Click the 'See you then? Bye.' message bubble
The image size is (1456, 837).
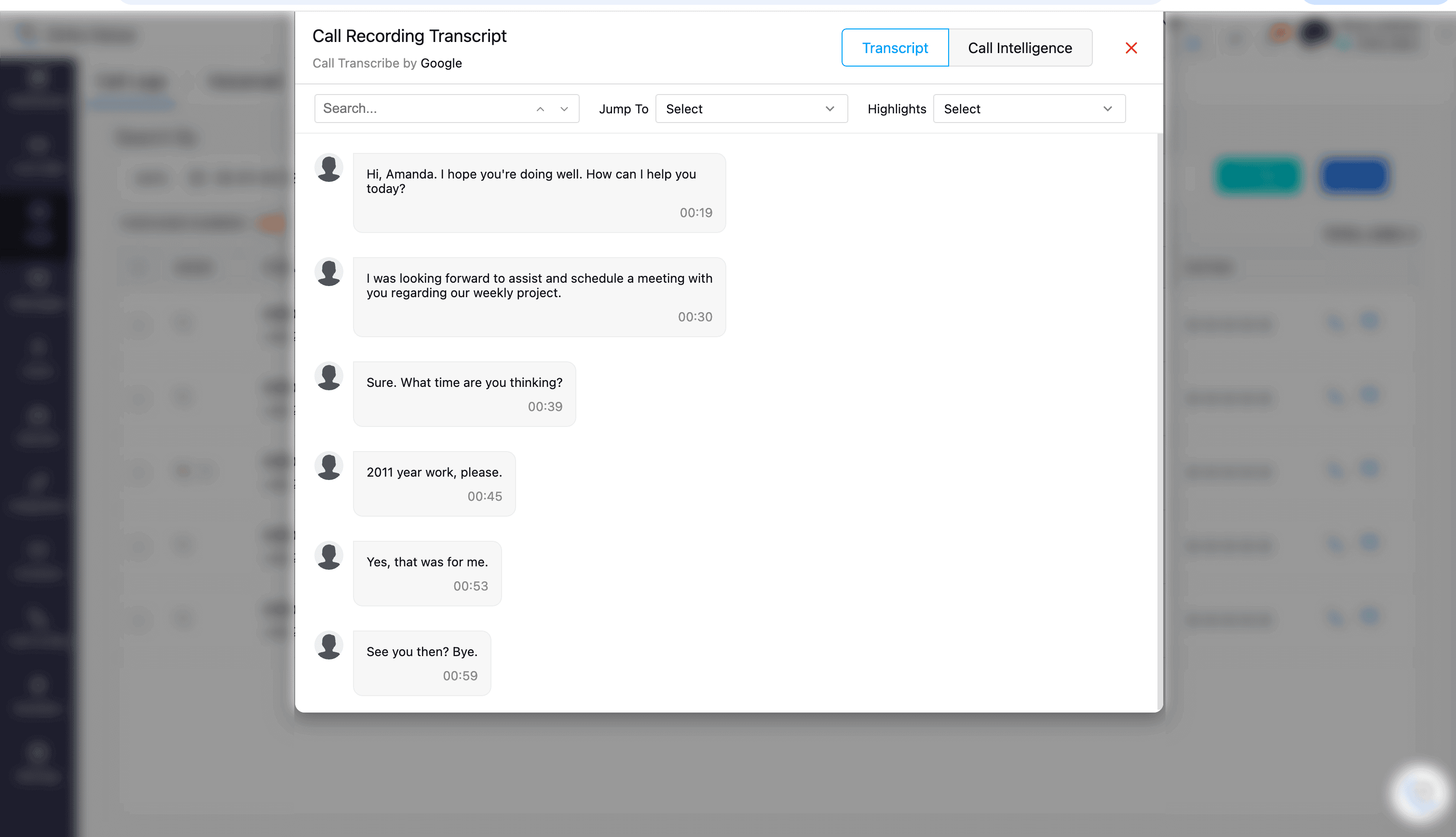click(422, 651)
